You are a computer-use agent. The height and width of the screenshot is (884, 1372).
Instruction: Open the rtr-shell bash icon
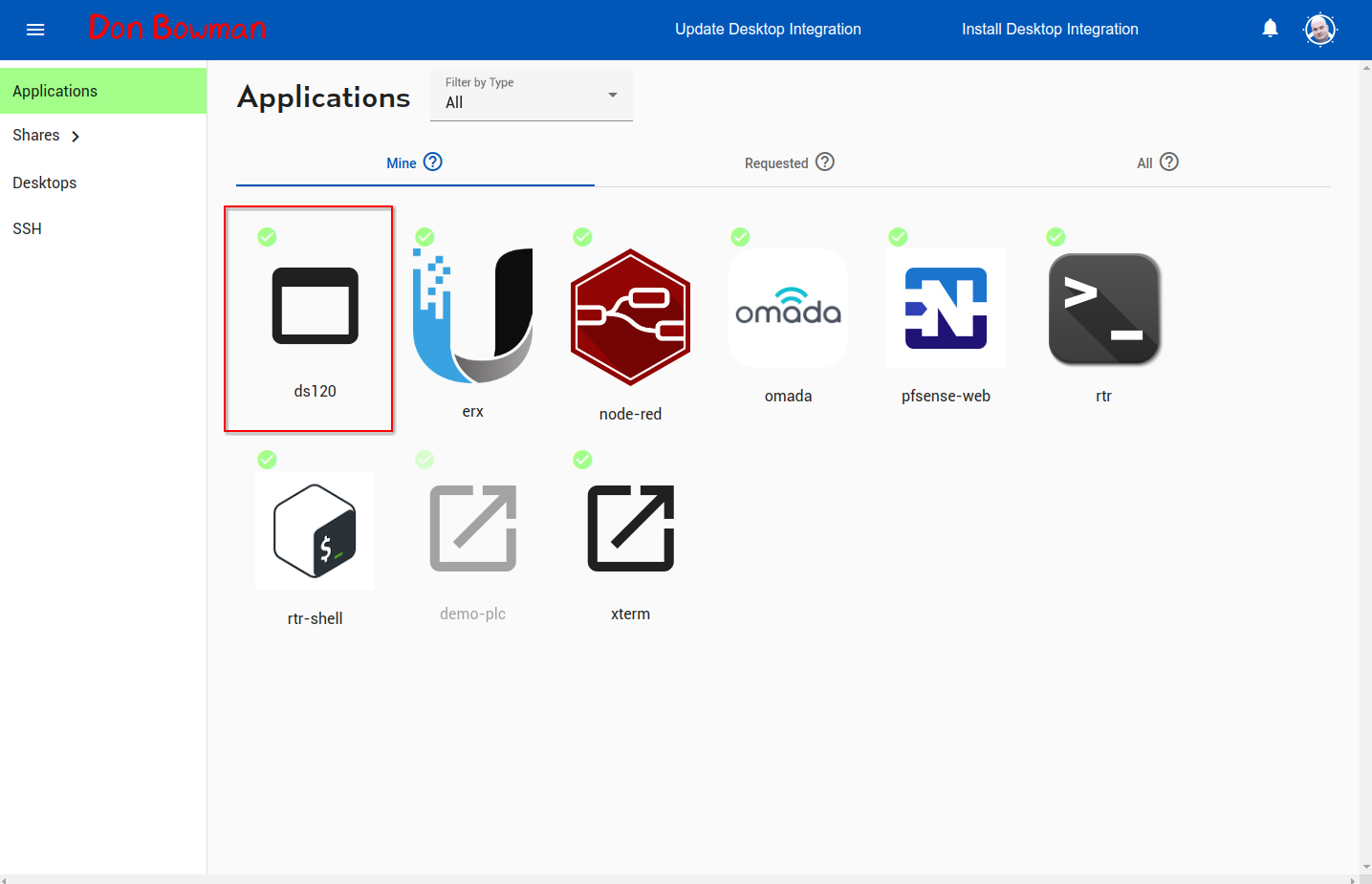315,530
